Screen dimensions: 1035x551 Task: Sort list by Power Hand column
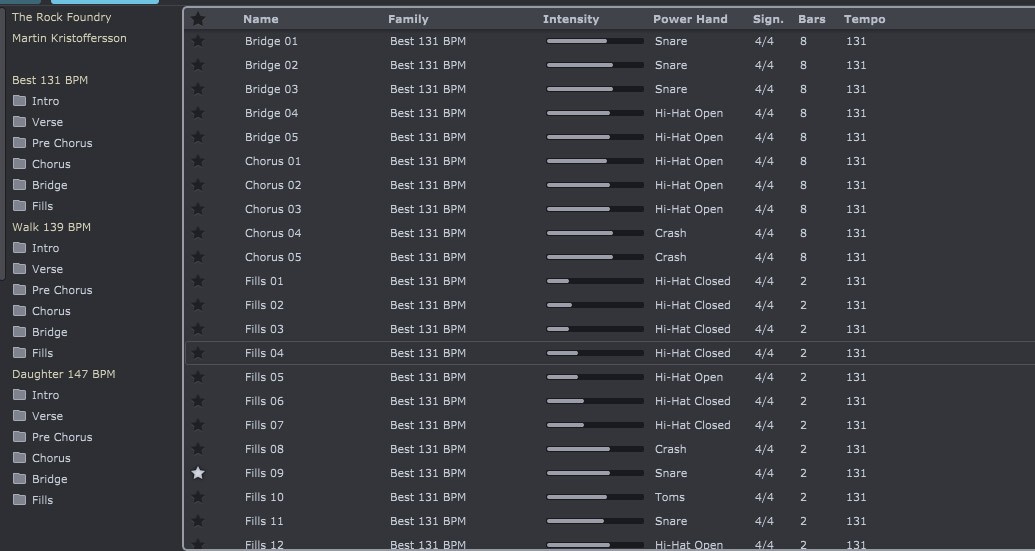pos(690,19)
